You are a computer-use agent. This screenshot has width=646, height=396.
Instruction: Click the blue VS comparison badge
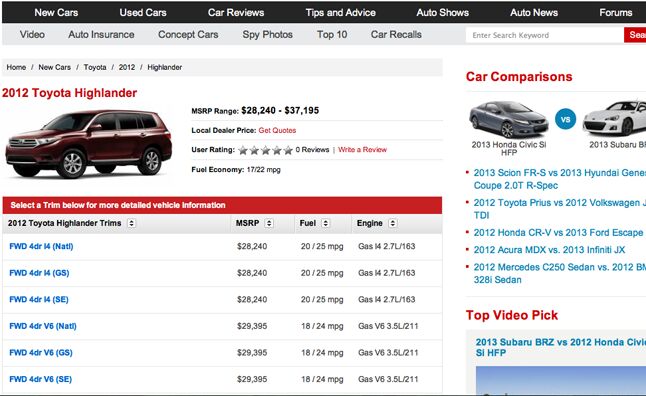tap(565, 120)
